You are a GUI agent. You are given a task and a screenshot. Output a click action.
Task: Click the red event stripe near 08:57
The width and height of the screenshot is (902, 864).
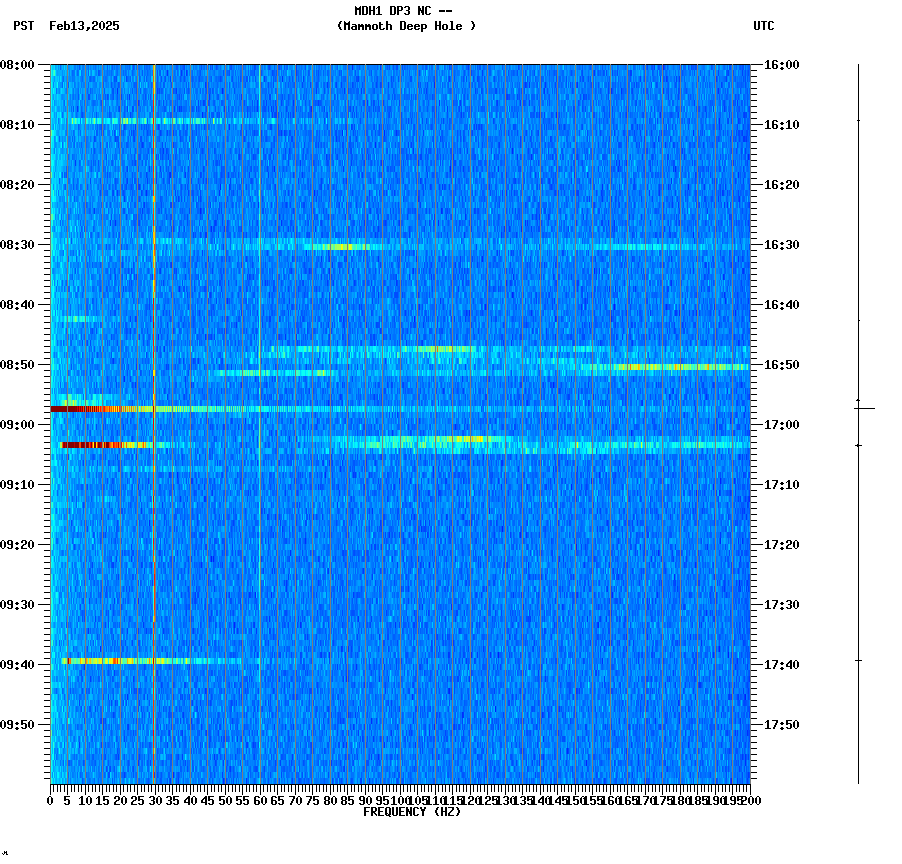[x=85, y=409]
